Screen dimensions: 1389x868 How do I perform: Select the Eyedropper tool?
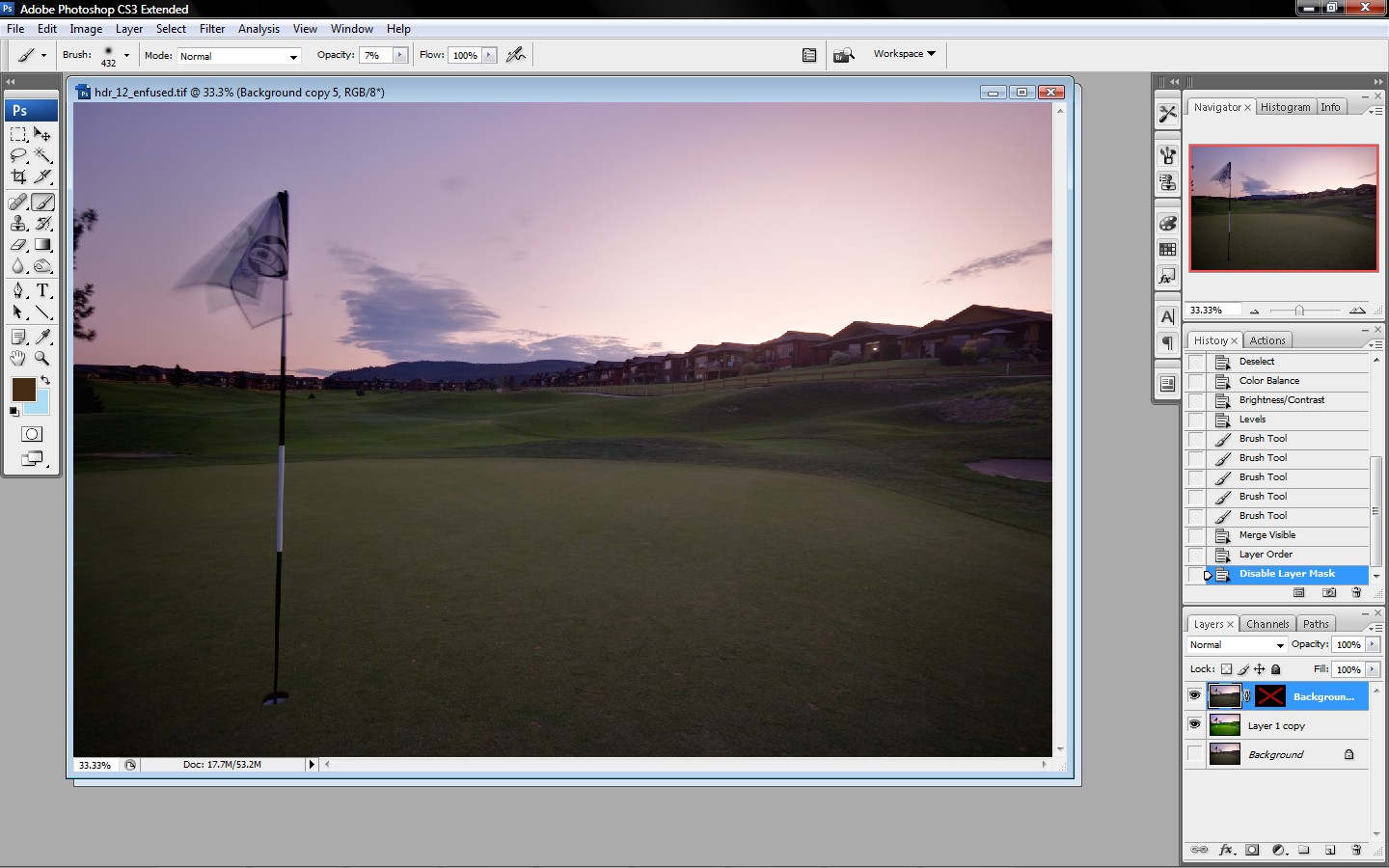tap(42, 337)
